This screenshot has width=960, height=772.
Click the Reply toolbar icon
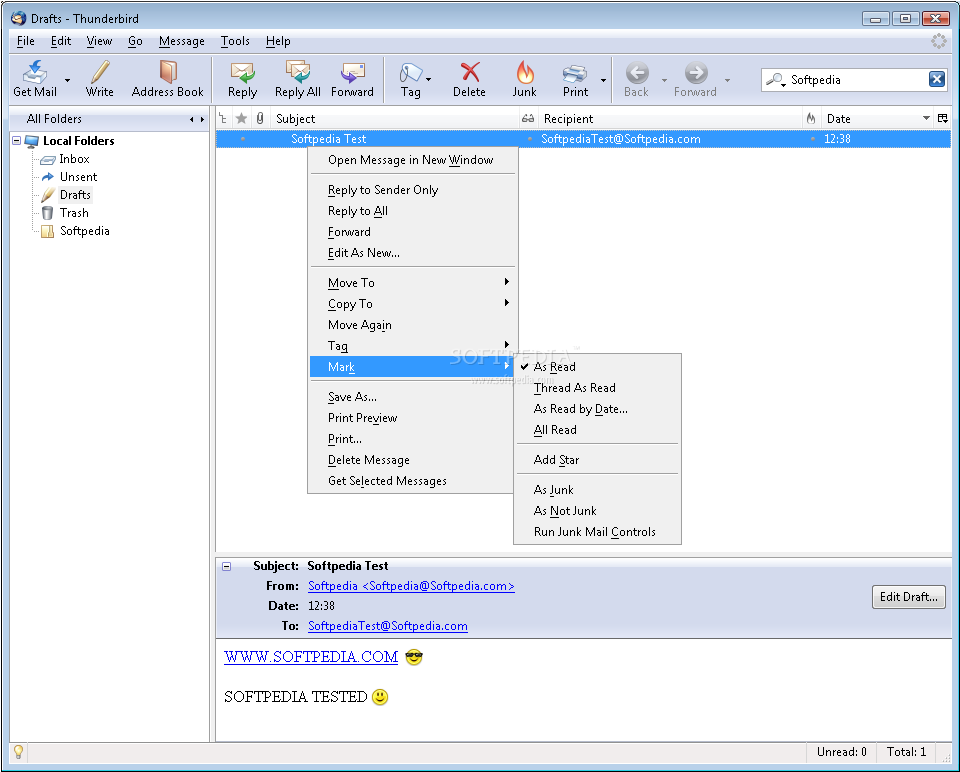(x=242, y=72)
